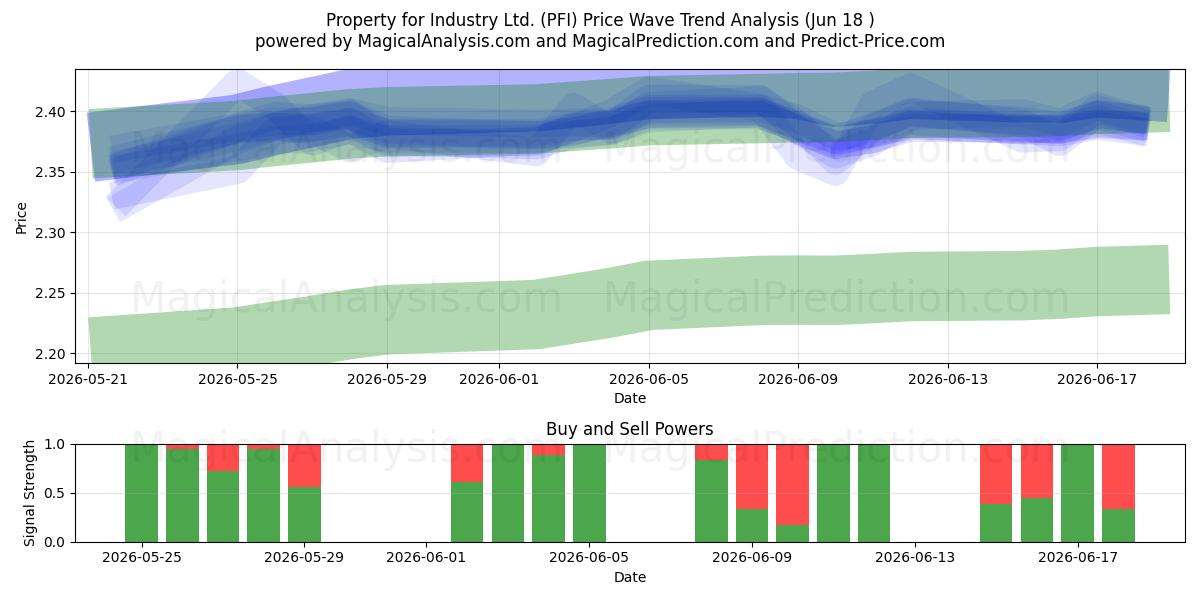The height and width of the screenshot is (600, 1200).
Task: Click the 2026-06-17 date tick on price chart
Action: [x=1097, y=379]
